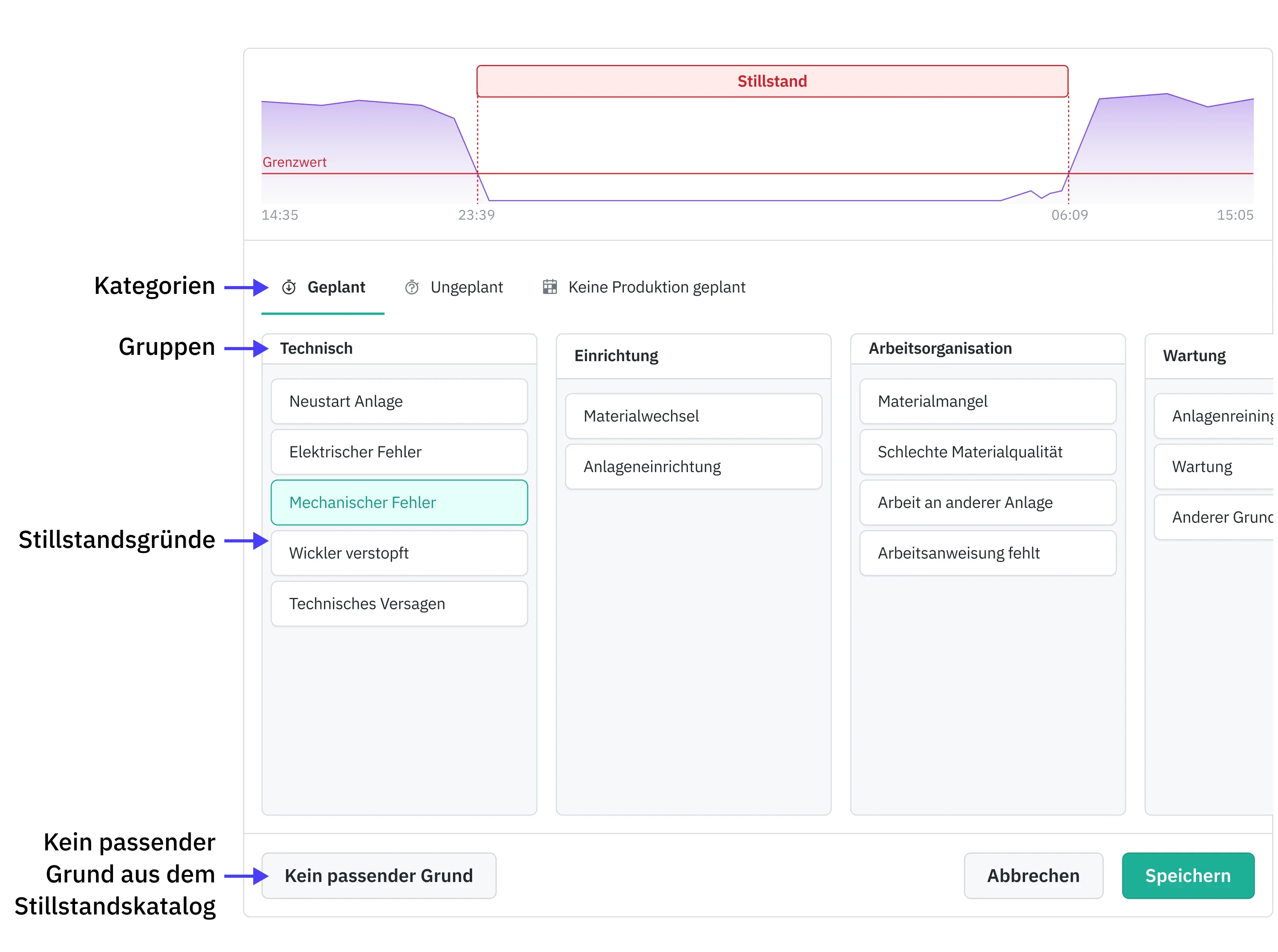Select the Technisches Versagen reason
The height and width of the screenshot is (952, 1278).
[x=399, y=603]
